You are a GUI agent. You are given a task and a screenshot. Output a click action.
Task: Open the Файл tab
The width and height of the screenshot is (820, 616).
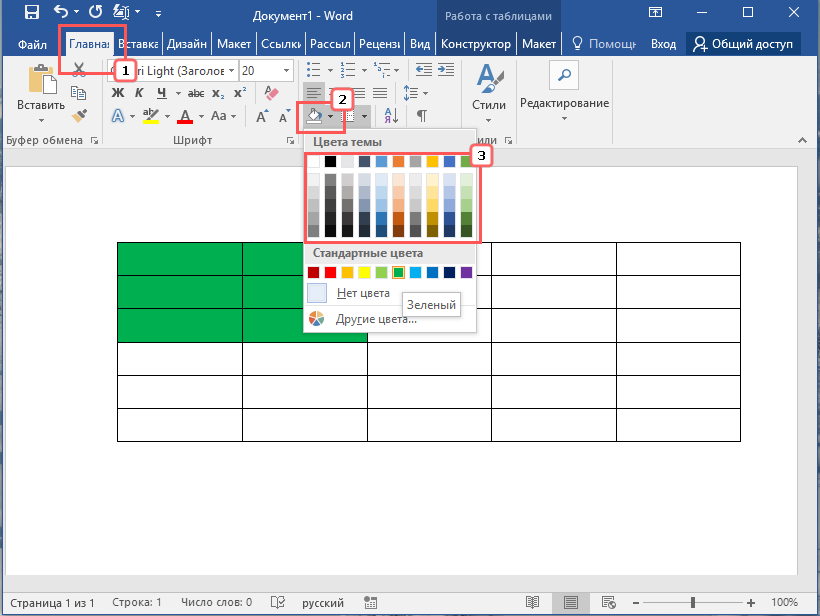click(x=32, y=44)
